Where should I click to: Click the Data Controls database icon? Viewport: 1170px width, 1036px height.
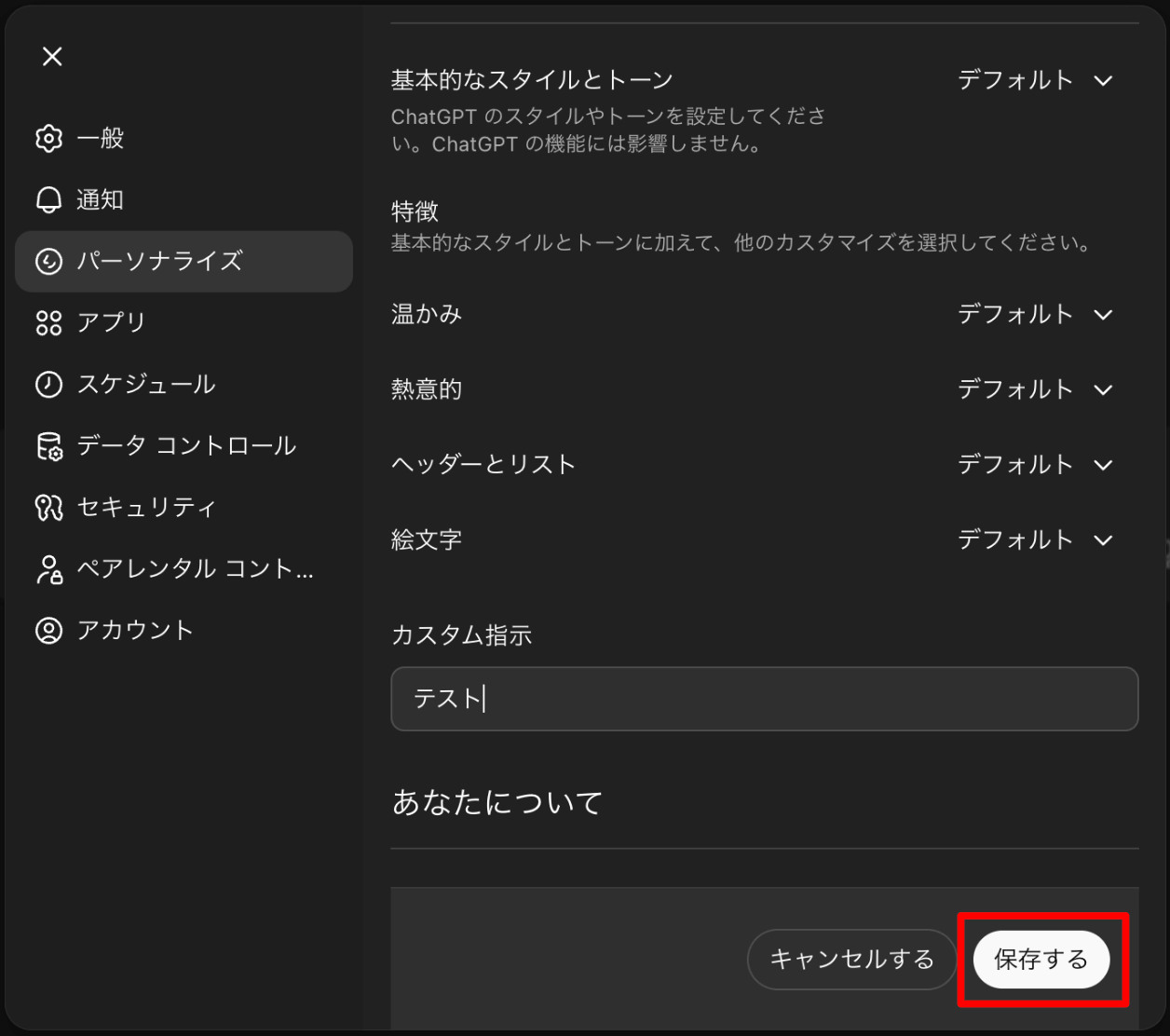[48, 446]
